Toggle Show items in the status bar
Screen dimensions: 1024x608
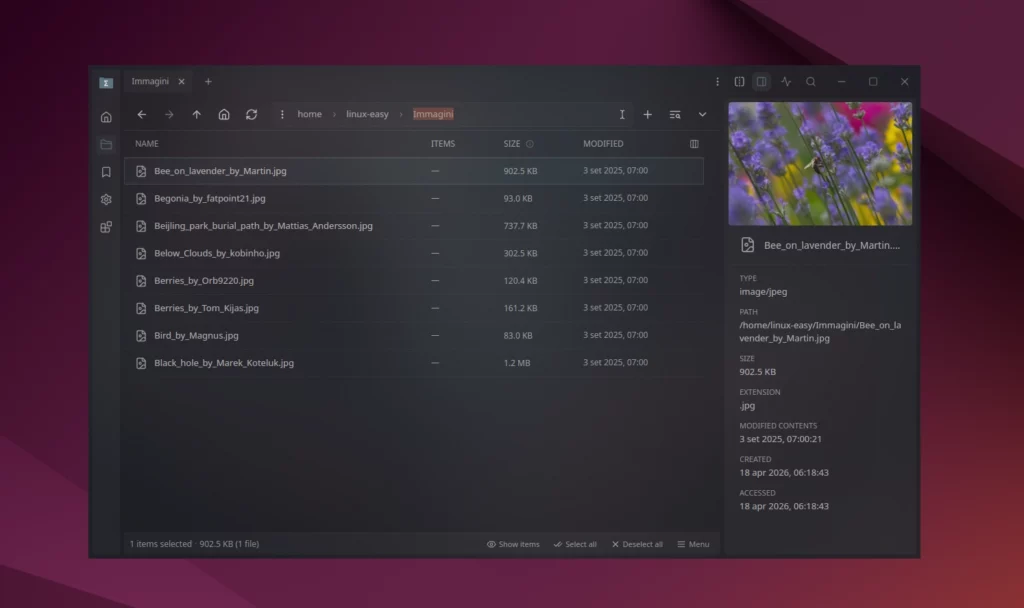513,544
